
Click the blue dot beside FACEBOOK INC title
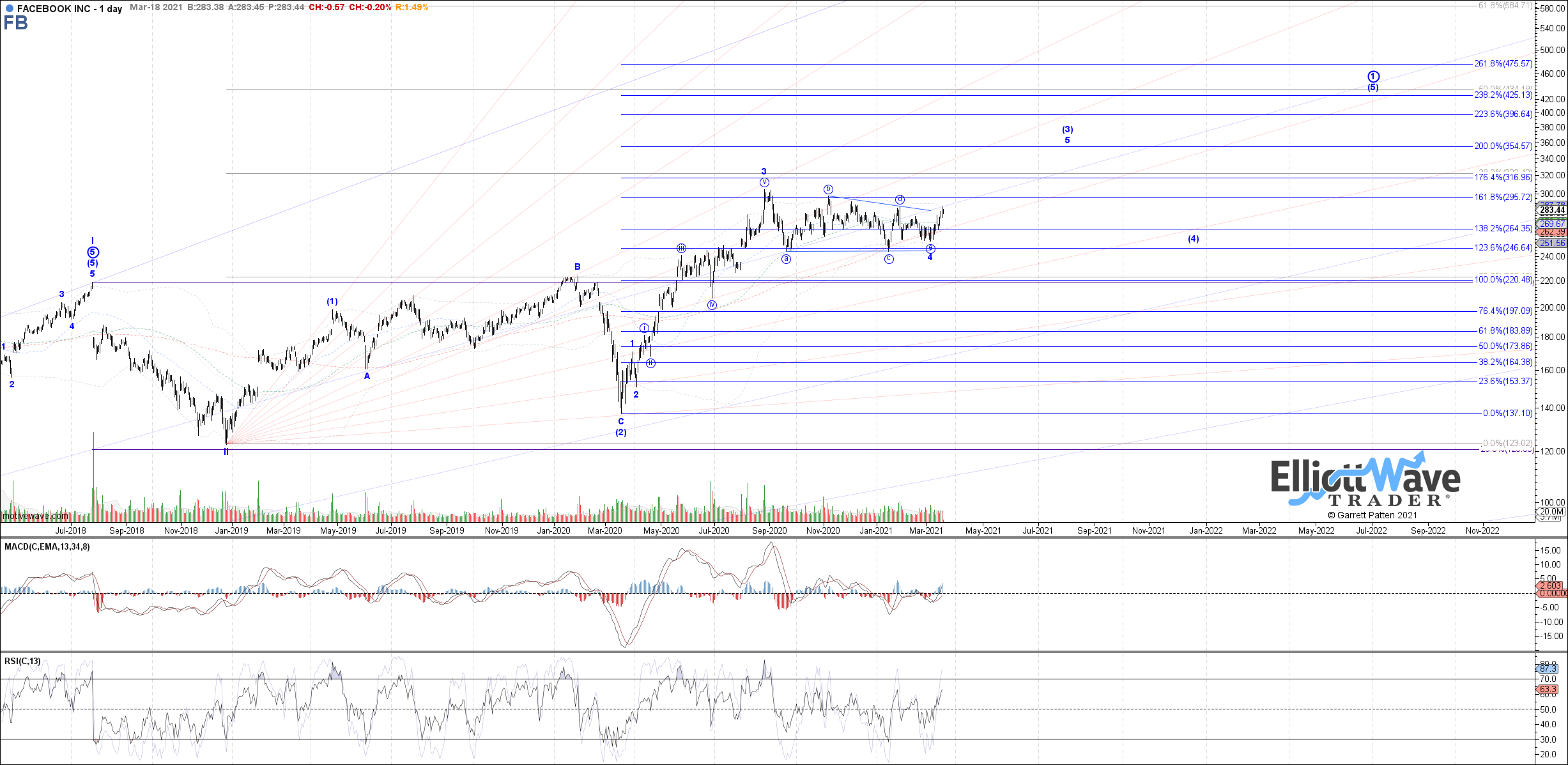(x=9, y=9)
